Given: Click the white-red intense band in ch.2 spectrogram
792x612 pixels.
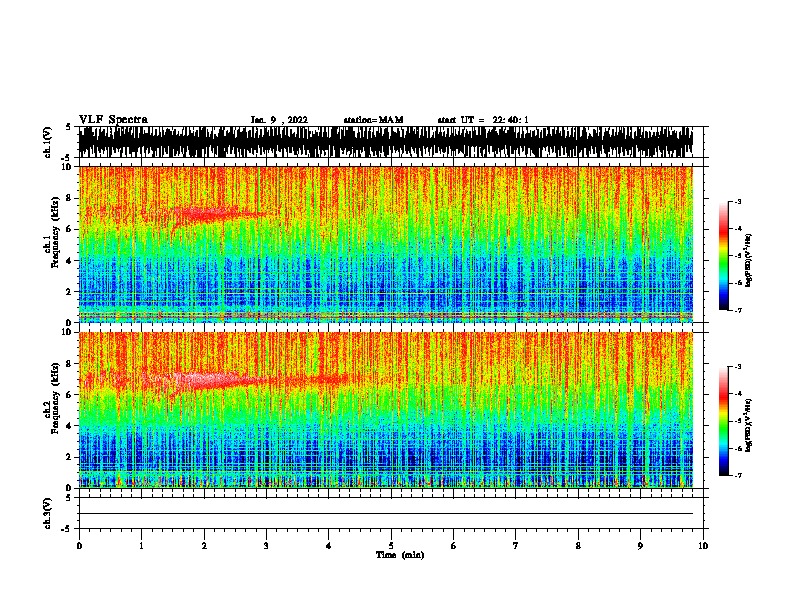Looking at the screenshot, I should pos(207,380).
